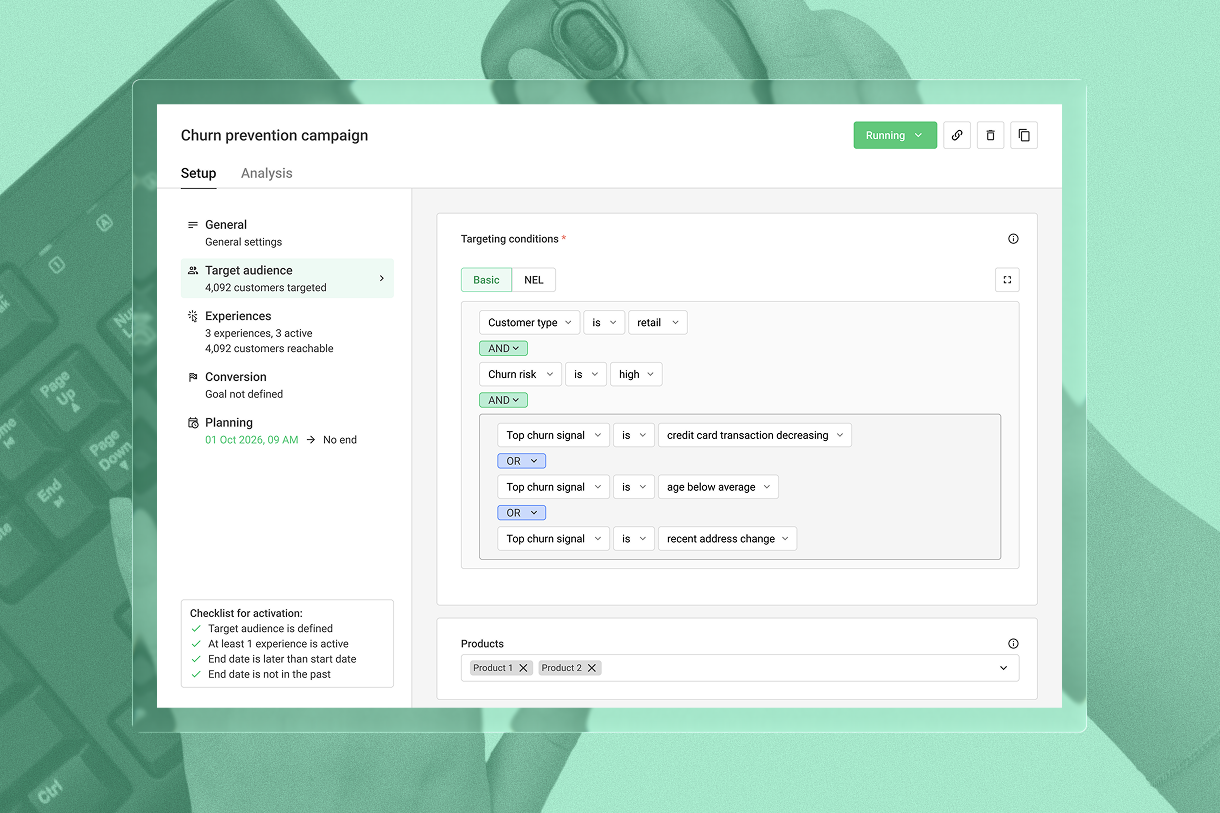The image size is (1220, 813).
Task: Copy the campaign link icon
Action: click(957, 135)
